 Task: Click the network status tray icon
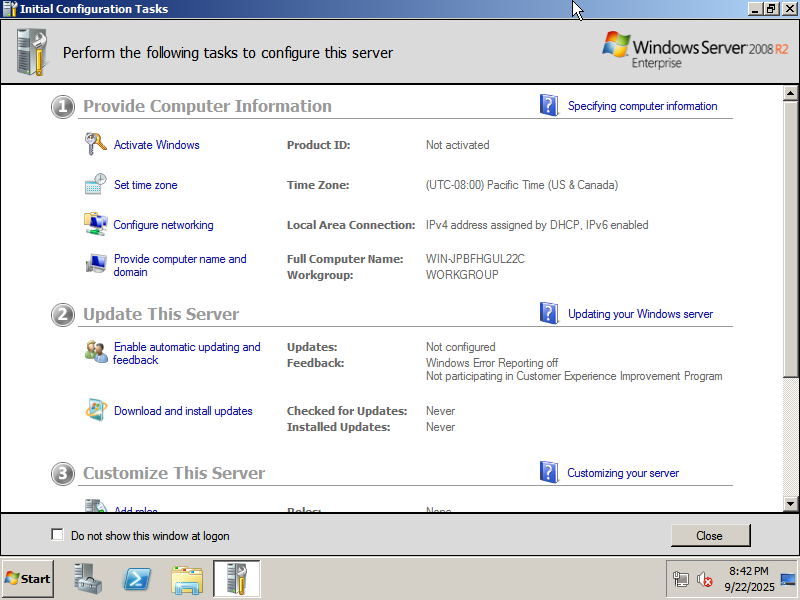(x=681, y=579)
